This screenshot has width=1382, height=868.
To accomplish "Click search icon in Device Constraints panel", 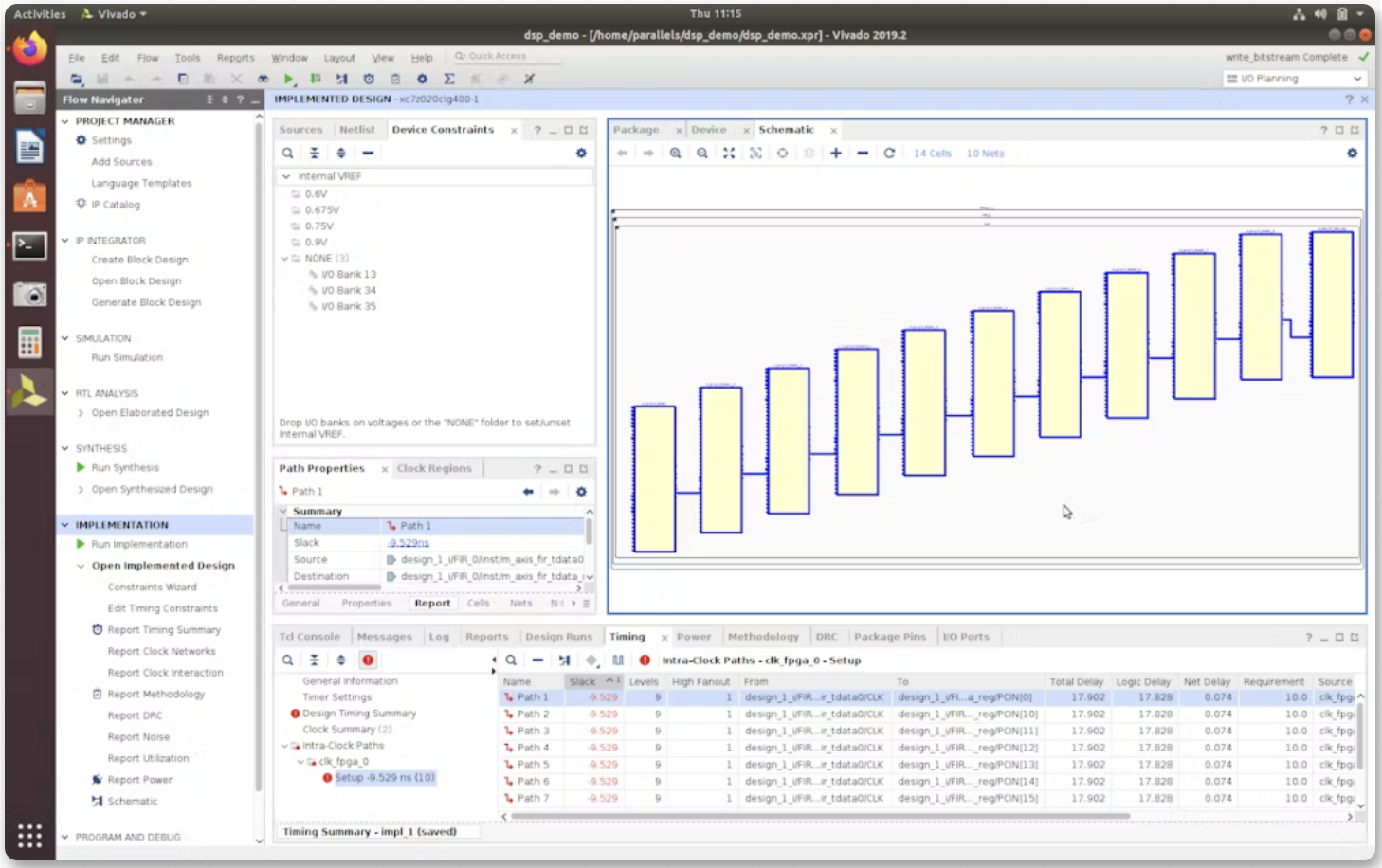I will tap(287, 153).
